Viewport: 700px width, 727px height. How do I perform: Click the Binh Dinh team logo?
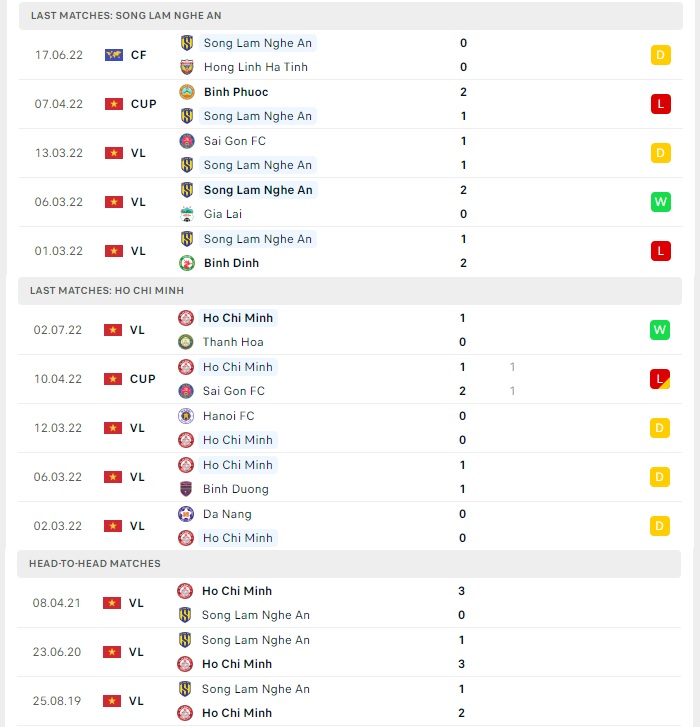187,263
